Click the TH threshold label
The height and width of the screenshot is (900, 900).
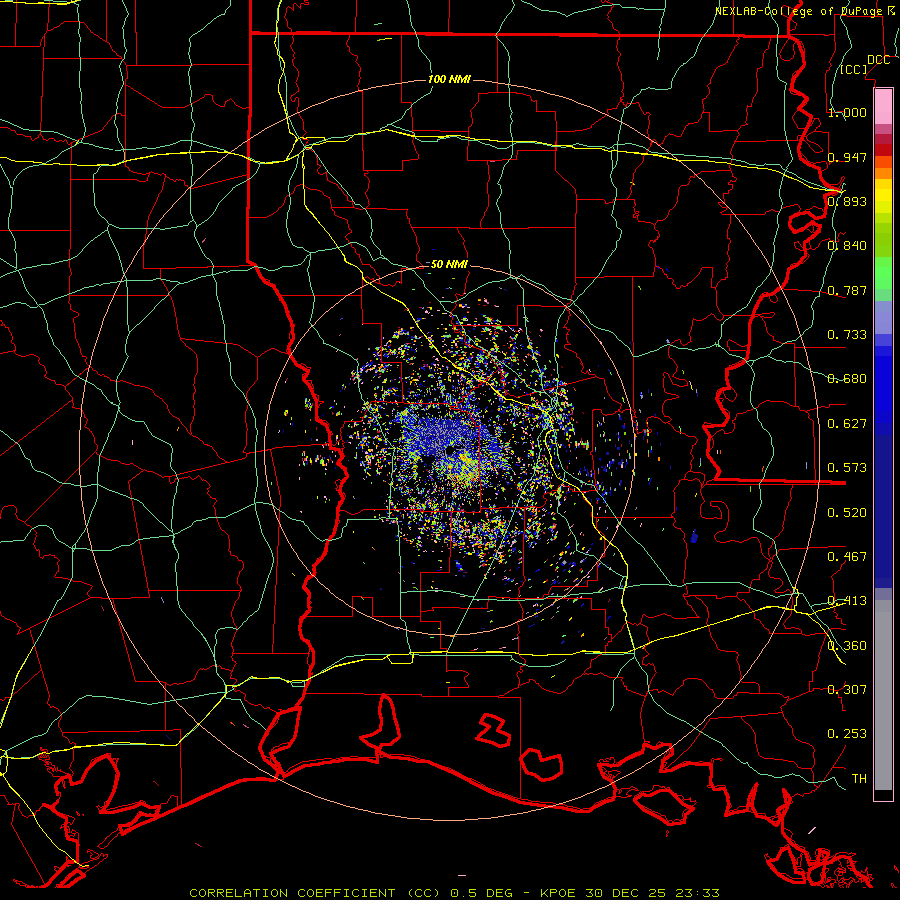pos(859,779)
